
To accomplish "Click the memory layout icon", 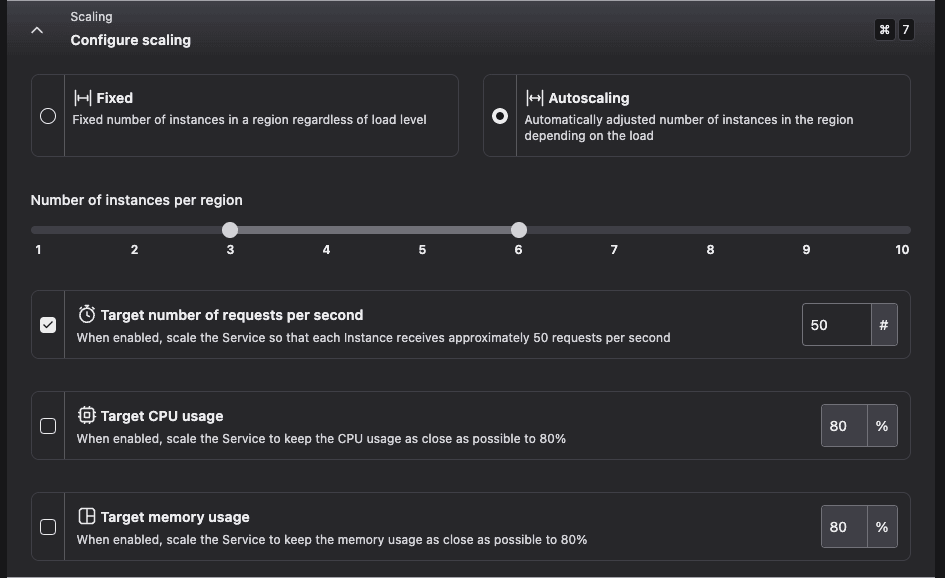I will (87, 516).
